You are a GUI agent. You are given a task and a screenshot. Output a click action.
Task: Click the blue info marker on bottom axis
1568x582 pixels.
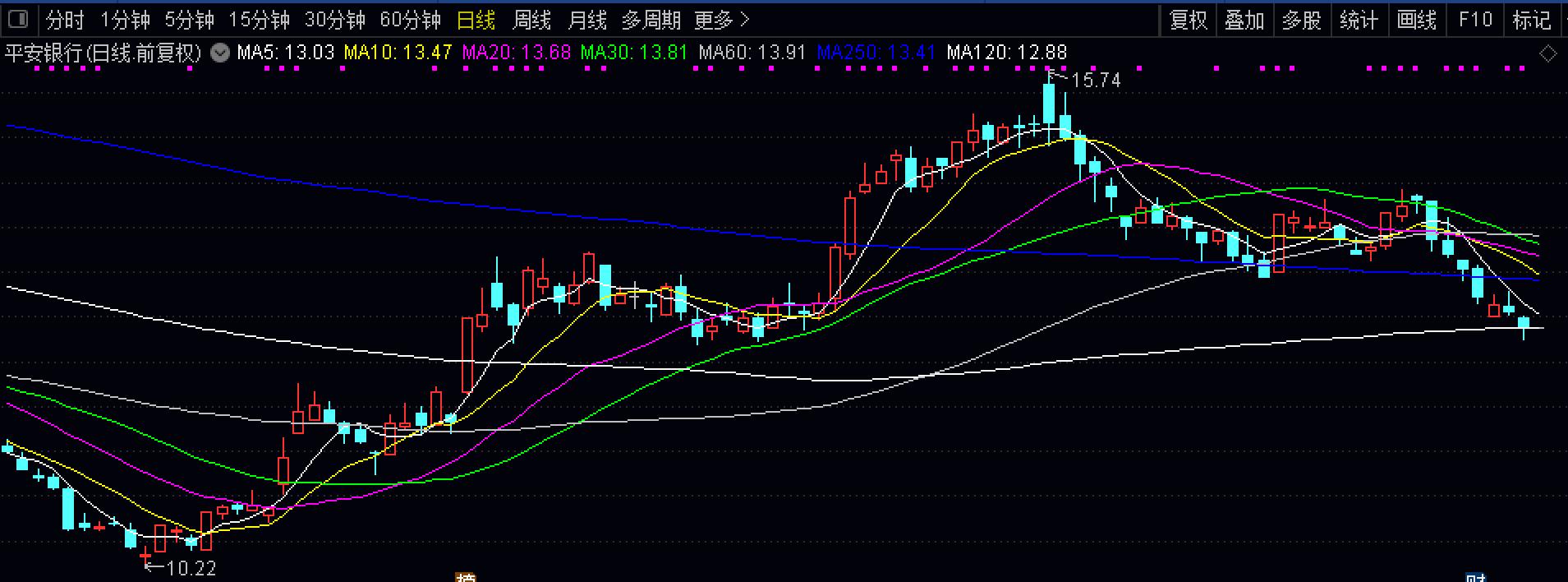[x=1477, y=578]
